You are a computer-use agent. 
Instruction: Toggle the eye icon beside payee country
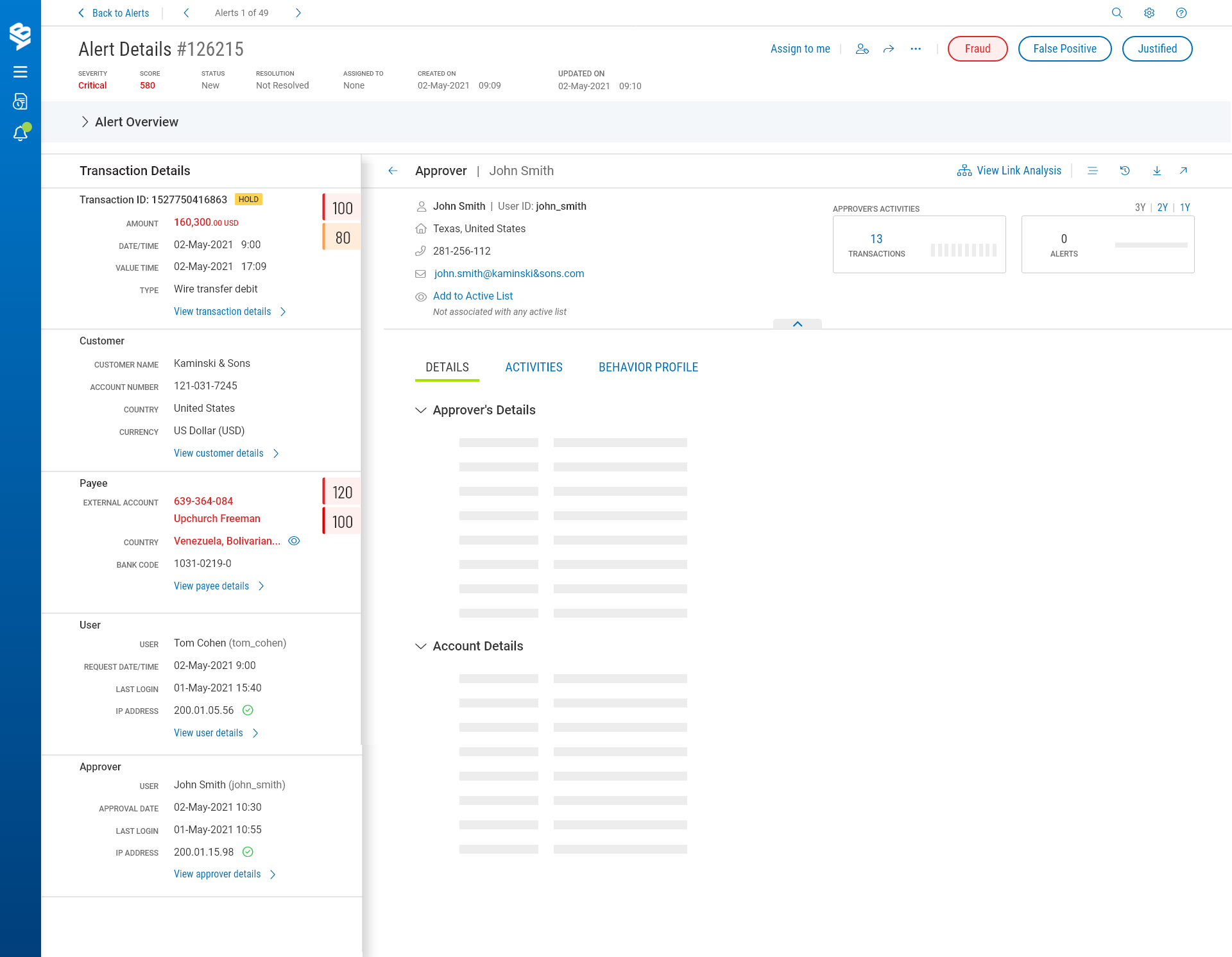tap(294, 541)
